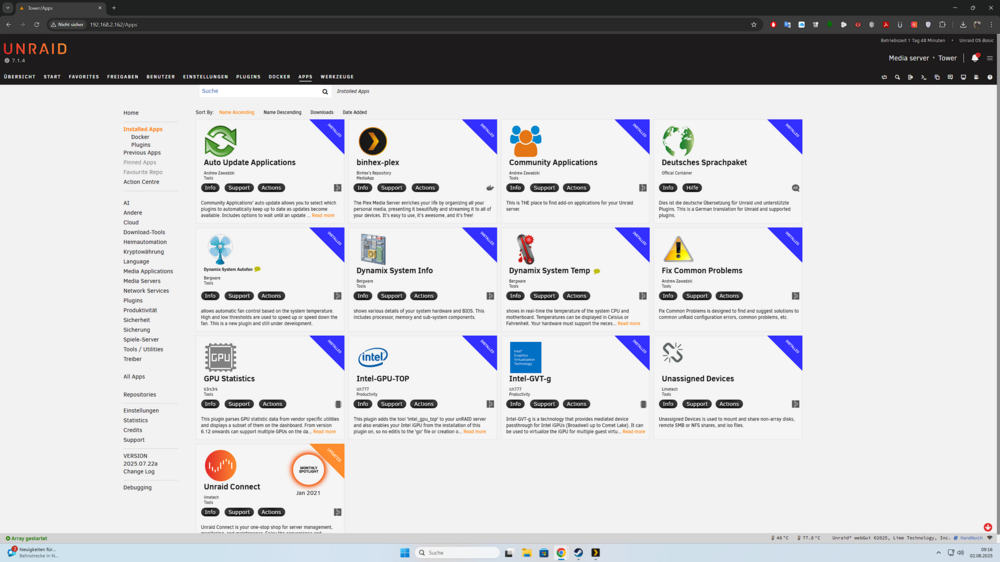Select Previous Apps in the sidebar
Screen dimensions: 1000x562
pos(142,153)
